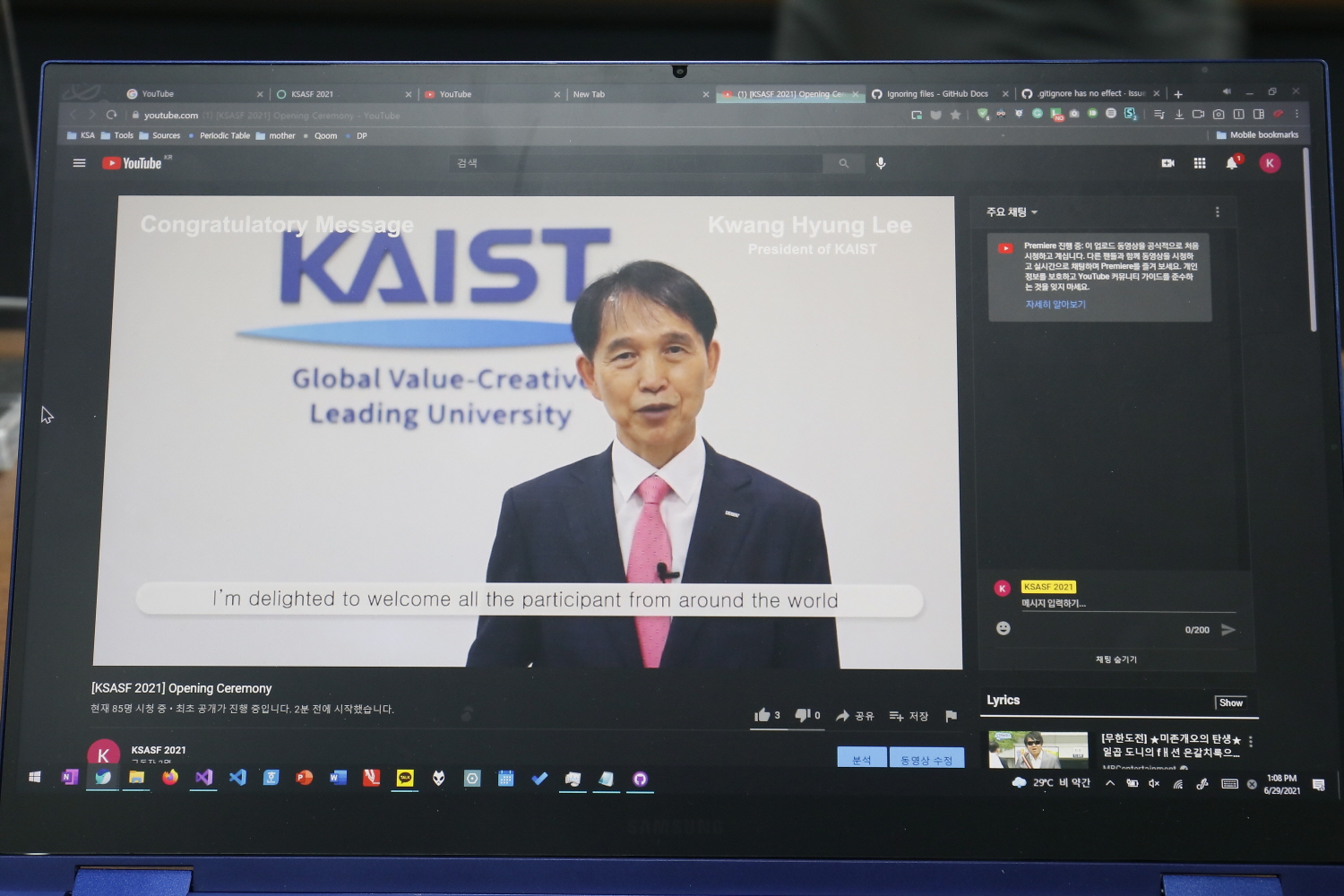Click the YouTube search magnifier button
The width and height of the screenshot is (1344, 896).
click(x=843, y=163)
